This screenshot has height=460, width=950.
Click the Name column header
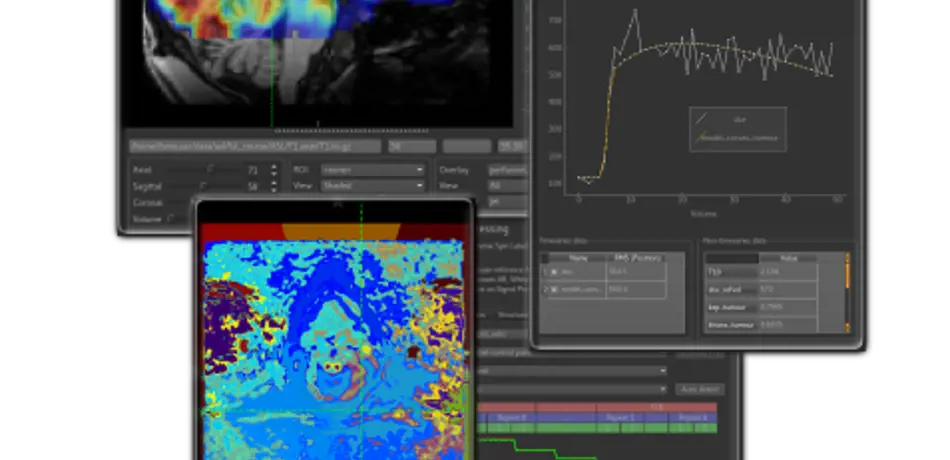(576, 257)
